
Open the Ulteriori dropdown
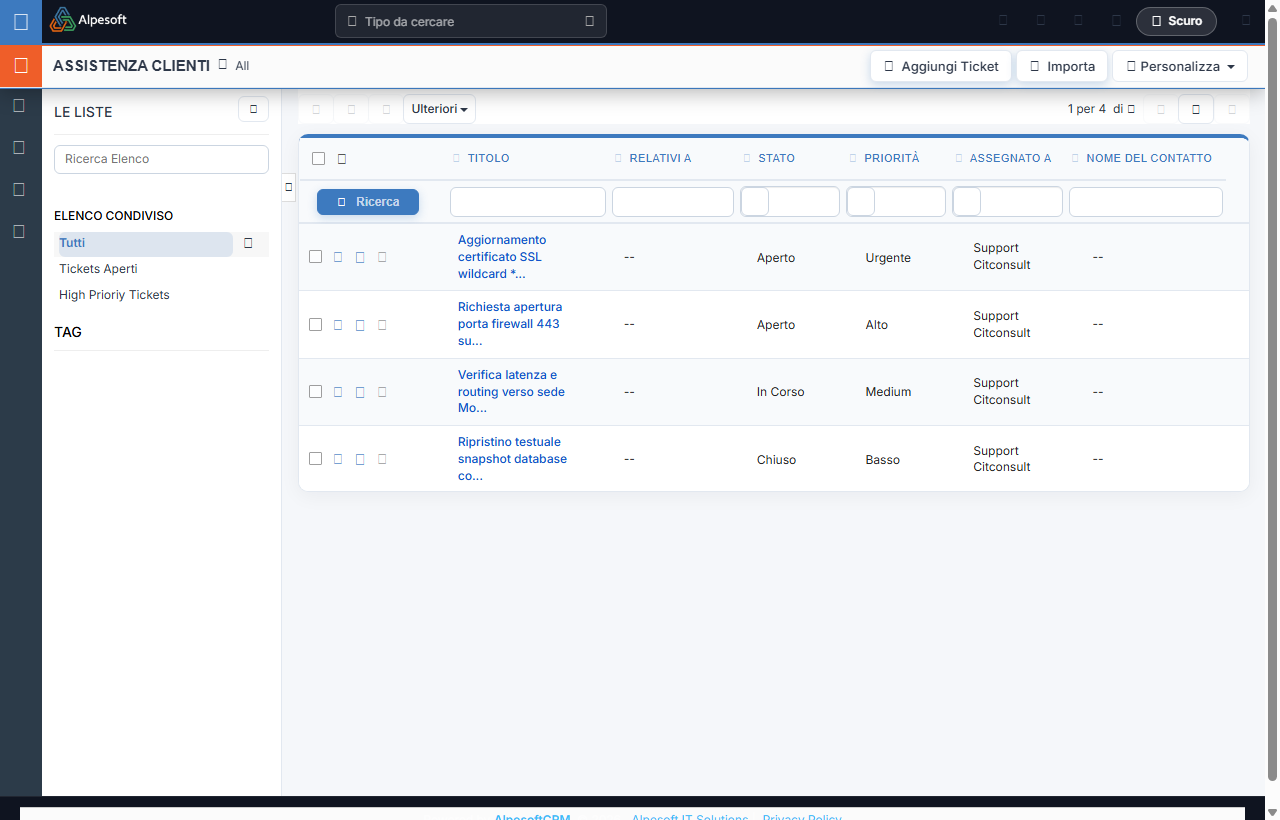pyautogui.click(x=439, y=109)
